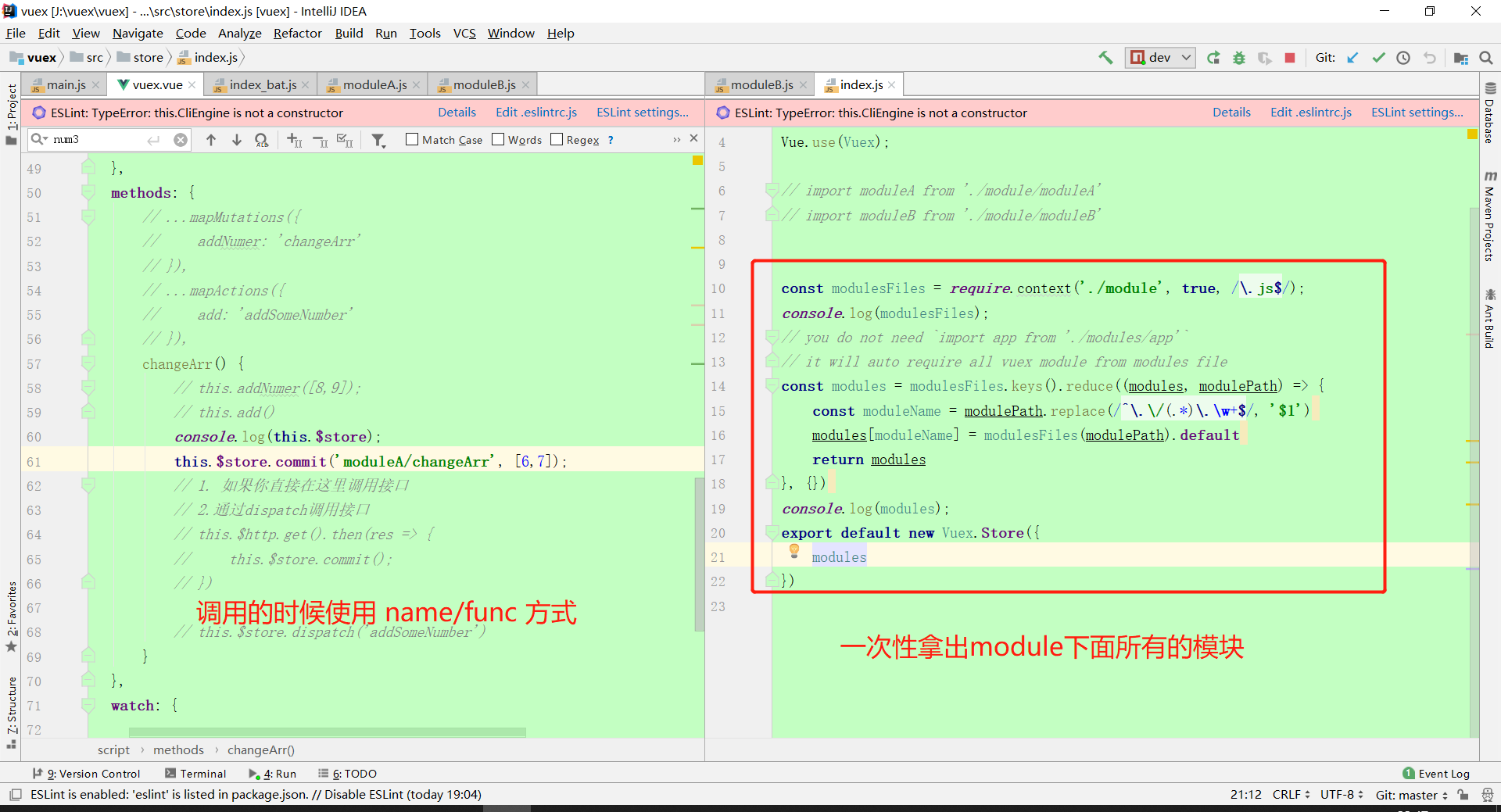Collapse the methods block at line 50
This screenshot has width=1501, height=812.
click(x=88, y=192)
